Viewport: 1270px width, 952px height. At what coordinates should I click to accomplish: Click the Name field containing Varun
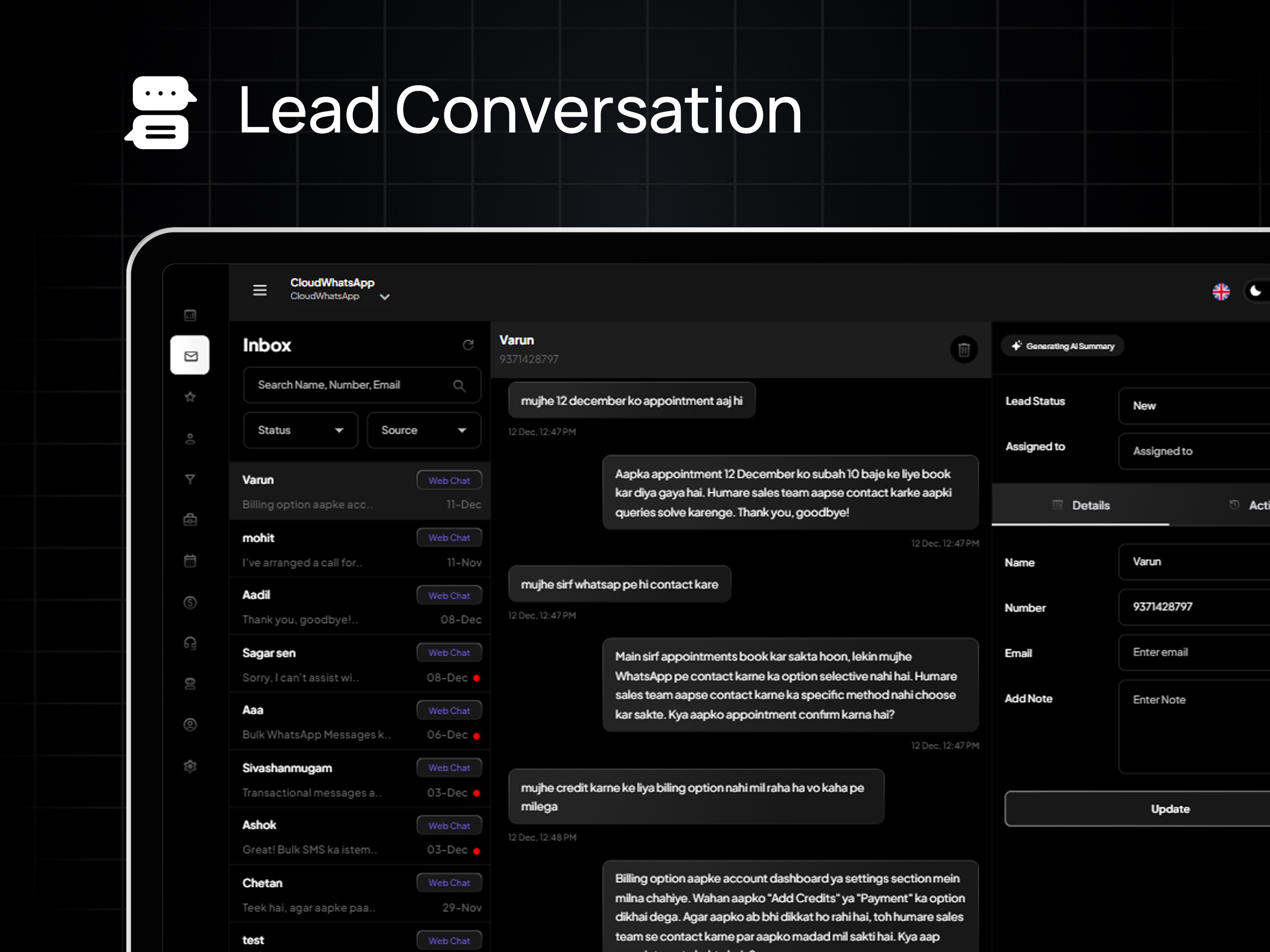[x=1194, y=562]
